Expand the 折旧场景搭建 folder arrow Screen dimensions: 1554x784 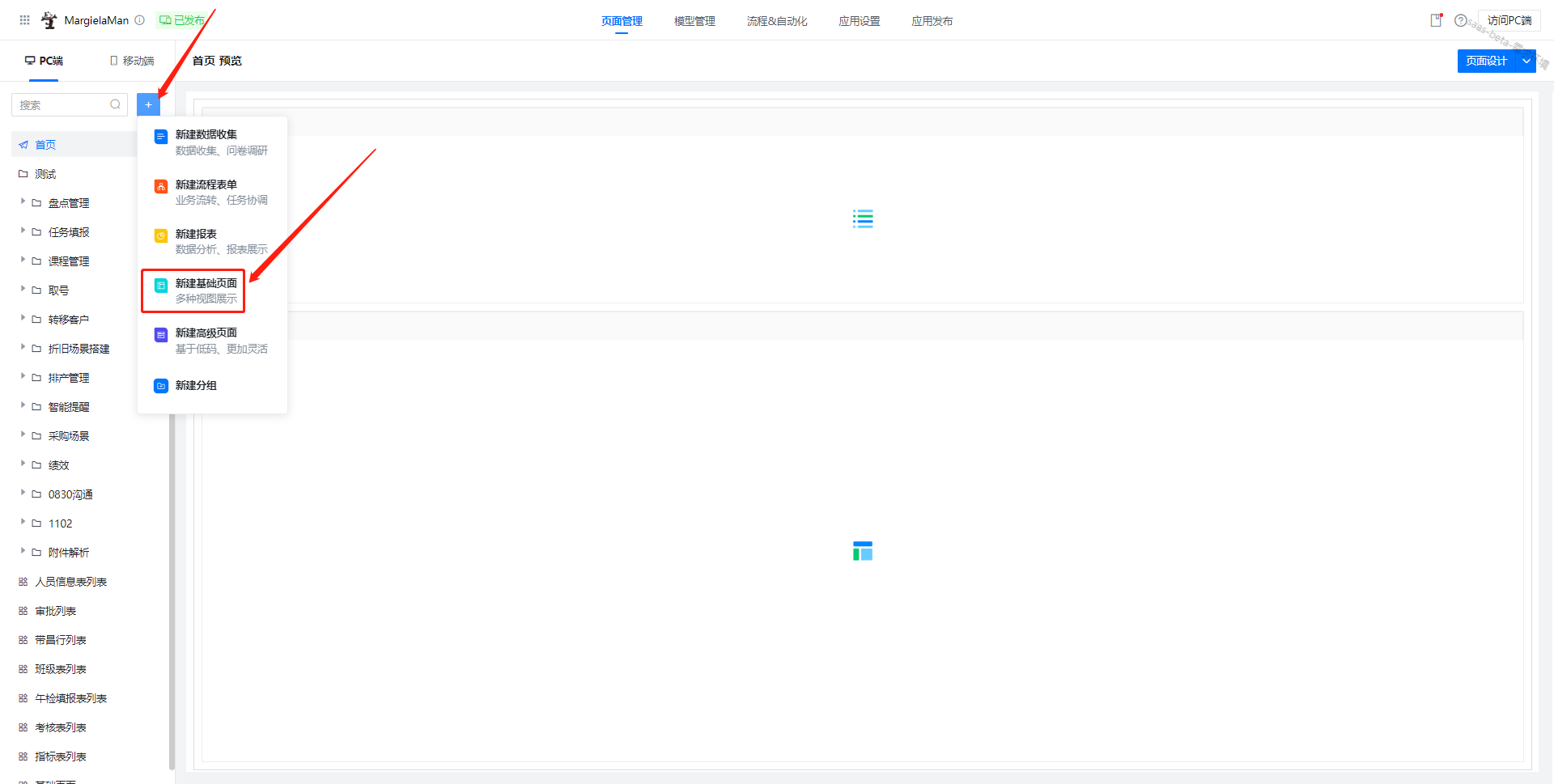(x=23, y=348)
